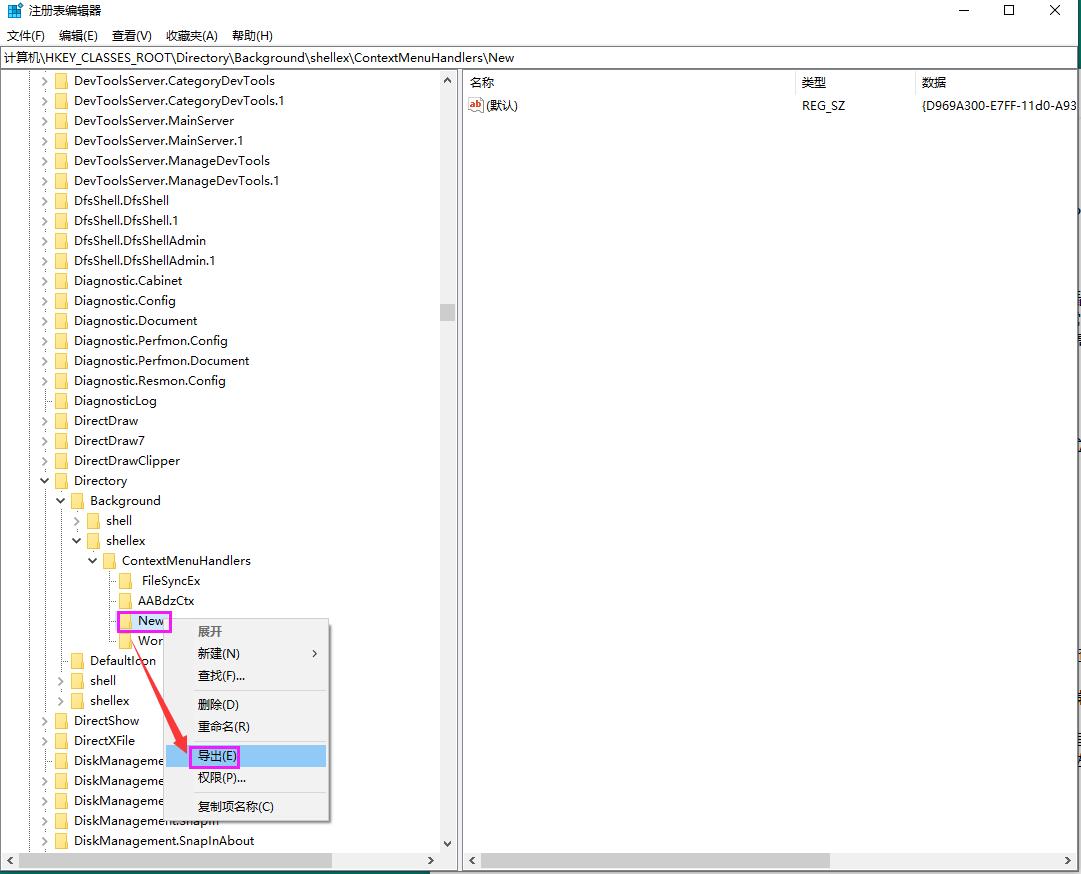
Task: Select the DevToolsServer.ManageDevTools.1 key
Action: [x=176, y=181]
